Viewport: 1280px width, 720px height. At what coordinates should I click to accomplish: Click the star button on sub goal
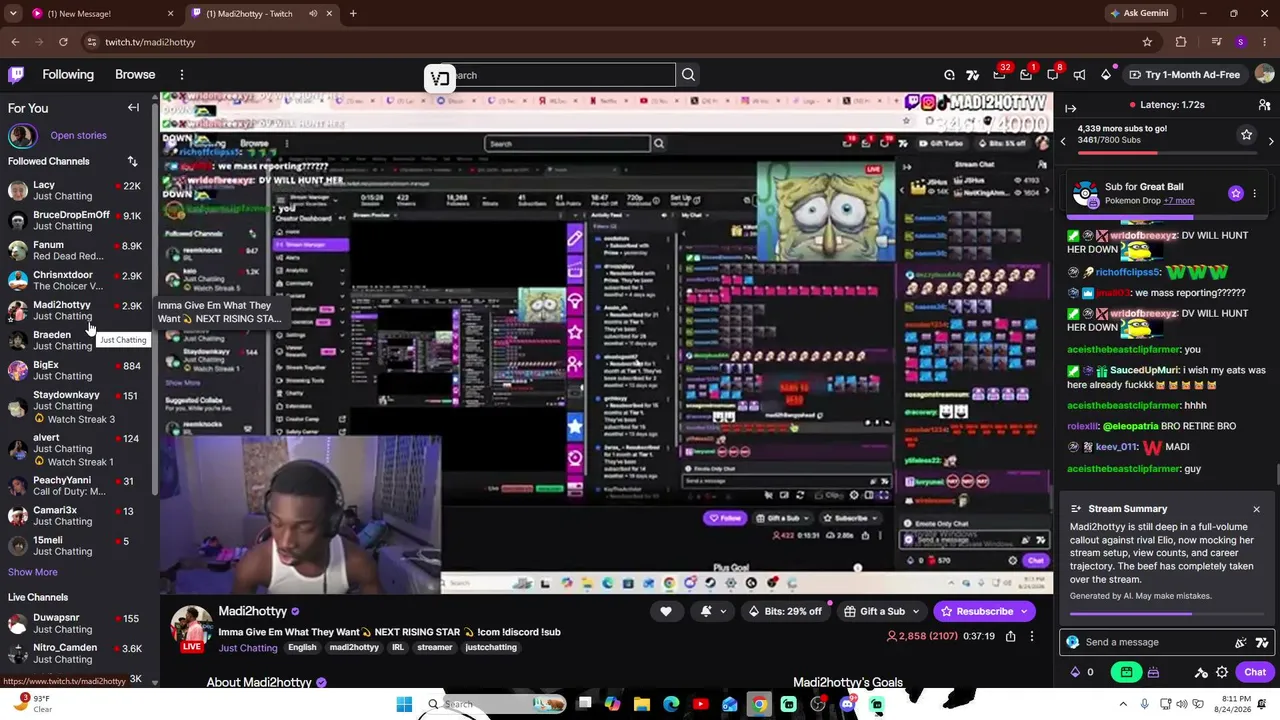click(x=1246, y=134)
